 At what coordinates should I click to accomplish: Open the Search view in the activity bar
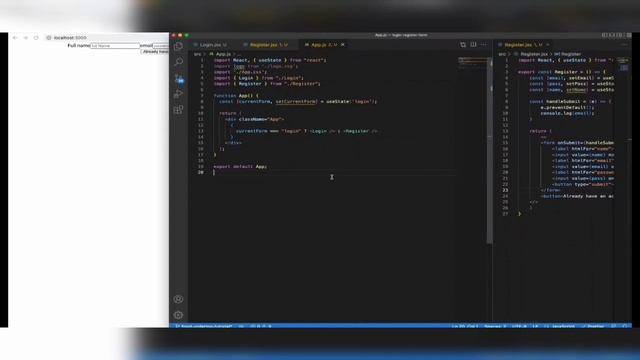(x=178, y=62)
